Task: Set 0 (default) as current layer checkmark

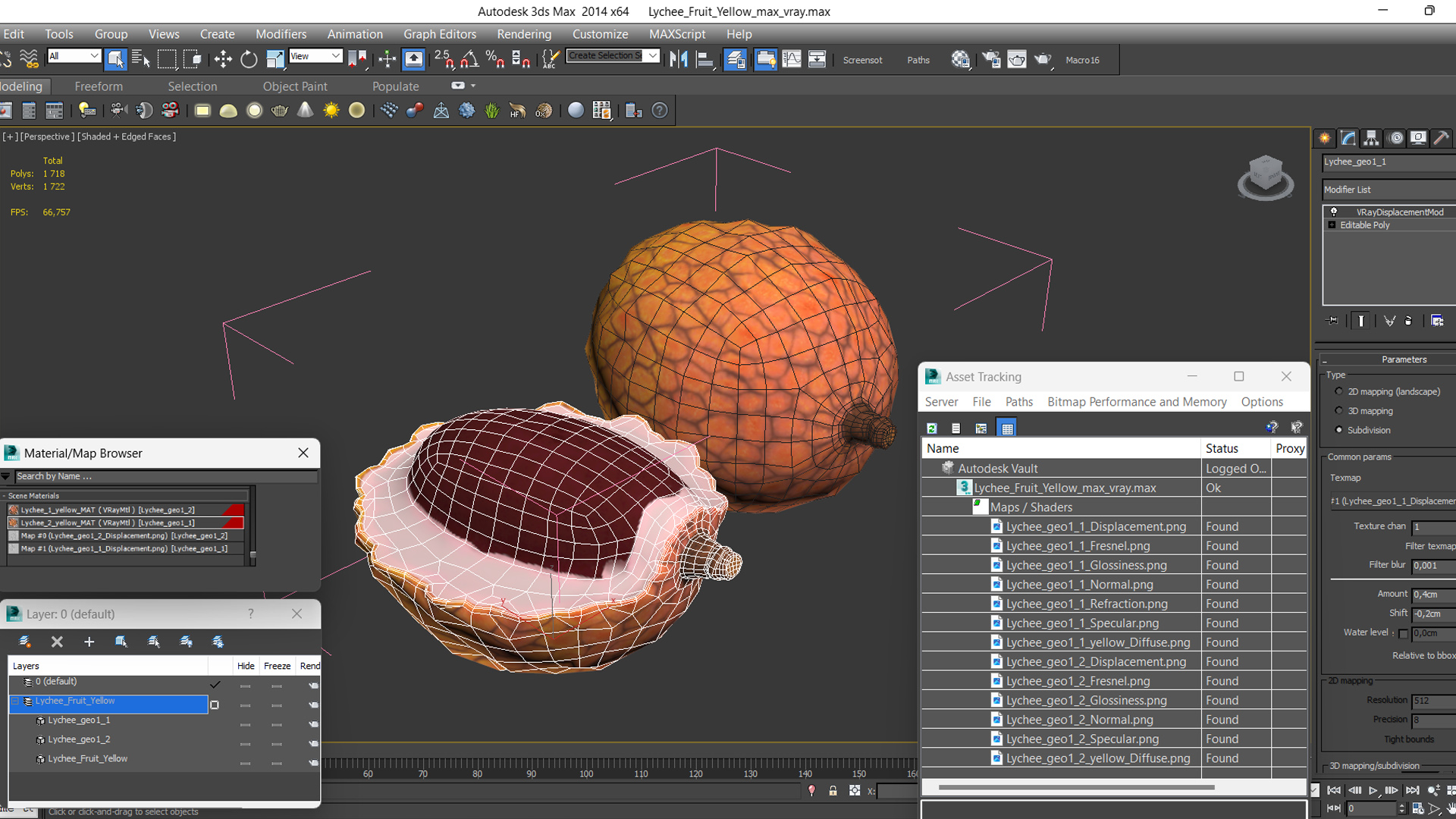Action: pyautogui.click(x=215, y=685)
